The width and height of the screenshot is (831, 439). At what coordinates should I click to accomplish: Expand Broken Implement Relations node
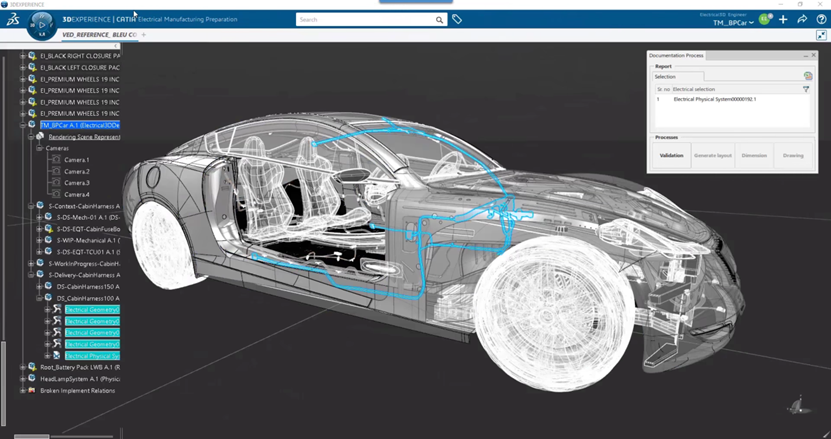pyautogui.click(x=23, y=391)
